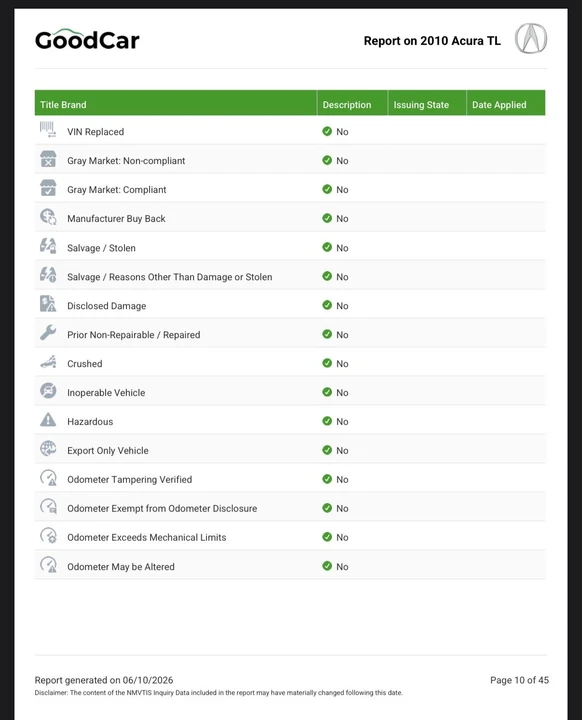The width and height of the screenshot is (582, 720).
Task: Click the Odometer Tampering Verified gauge icon
Action: (48, 478)
